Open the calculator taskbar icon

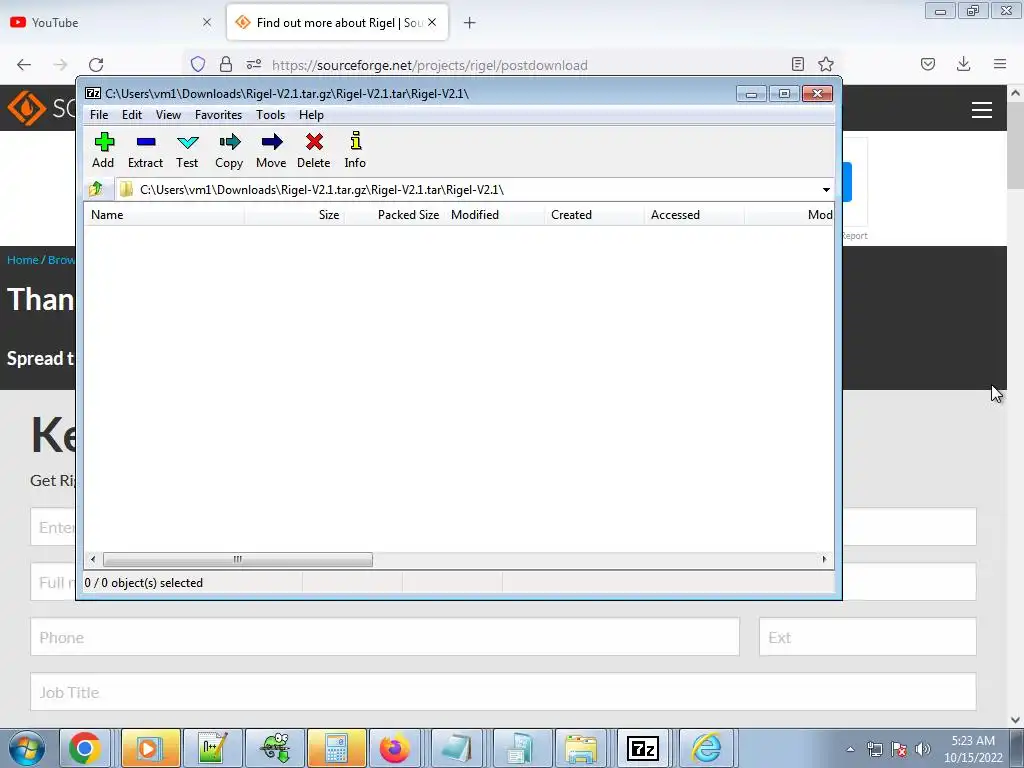click(336, 748)
